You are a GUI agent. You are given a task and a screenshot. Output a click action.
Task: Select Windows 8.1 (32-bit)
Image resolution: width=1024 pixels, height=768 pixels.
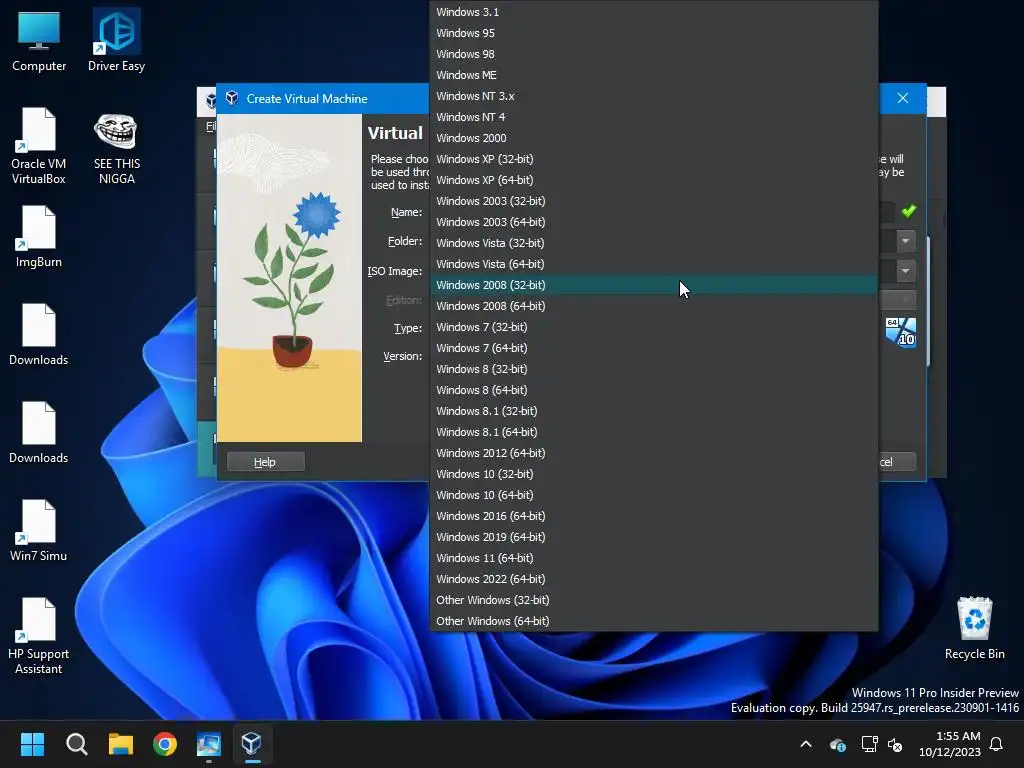point(654,411)
